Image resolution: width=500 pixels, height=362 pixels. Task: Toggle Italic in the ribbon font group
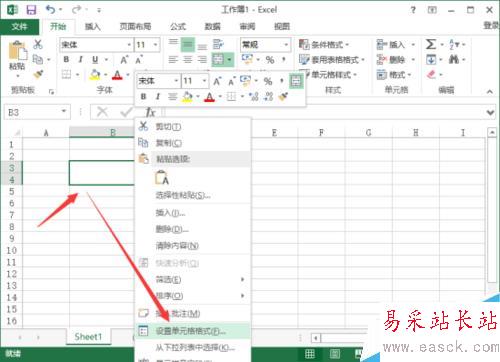point(80,59)
